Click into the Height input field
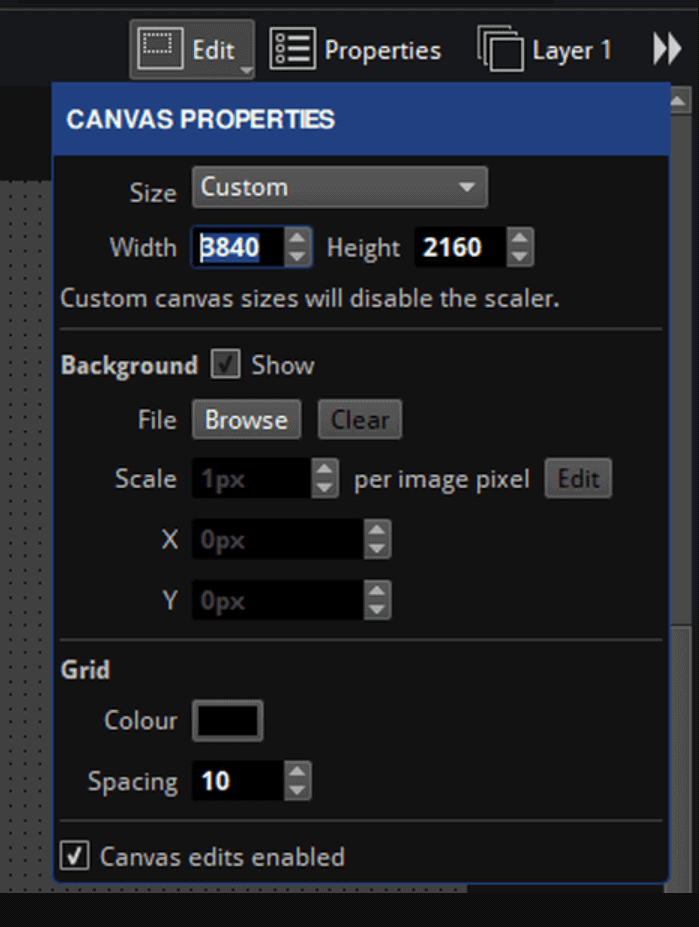 (460, 247)
